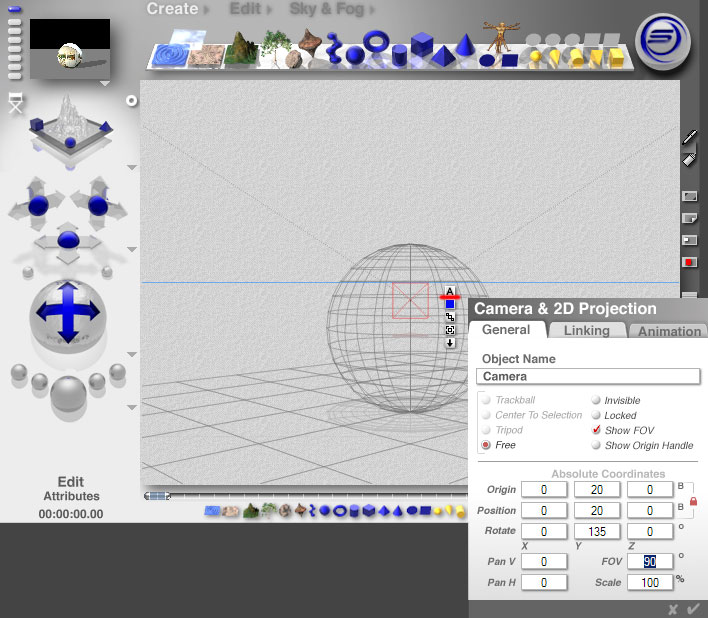This screenshot has height=618, width=708.
Task: Confirm camera settings with the checkmark
Action: [692, 608]
